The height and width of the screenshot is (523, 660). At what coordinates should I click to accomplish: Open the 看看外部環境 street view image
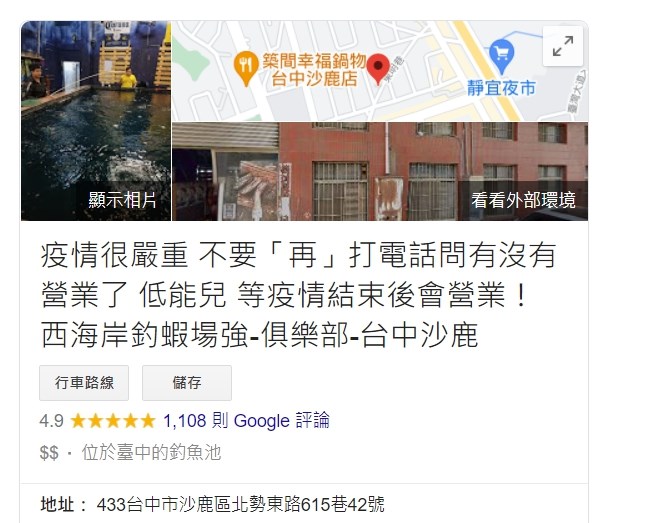380,172
